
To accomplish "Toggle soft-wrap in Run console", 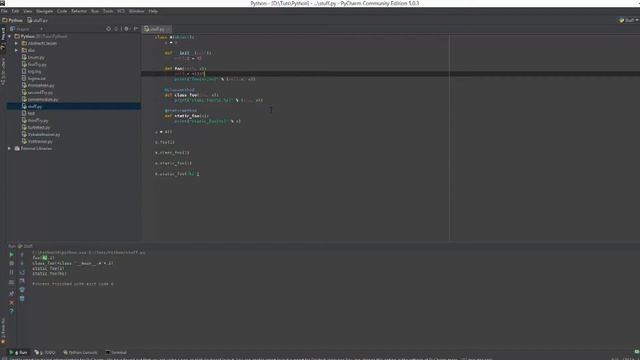I will tap(22, 272).
